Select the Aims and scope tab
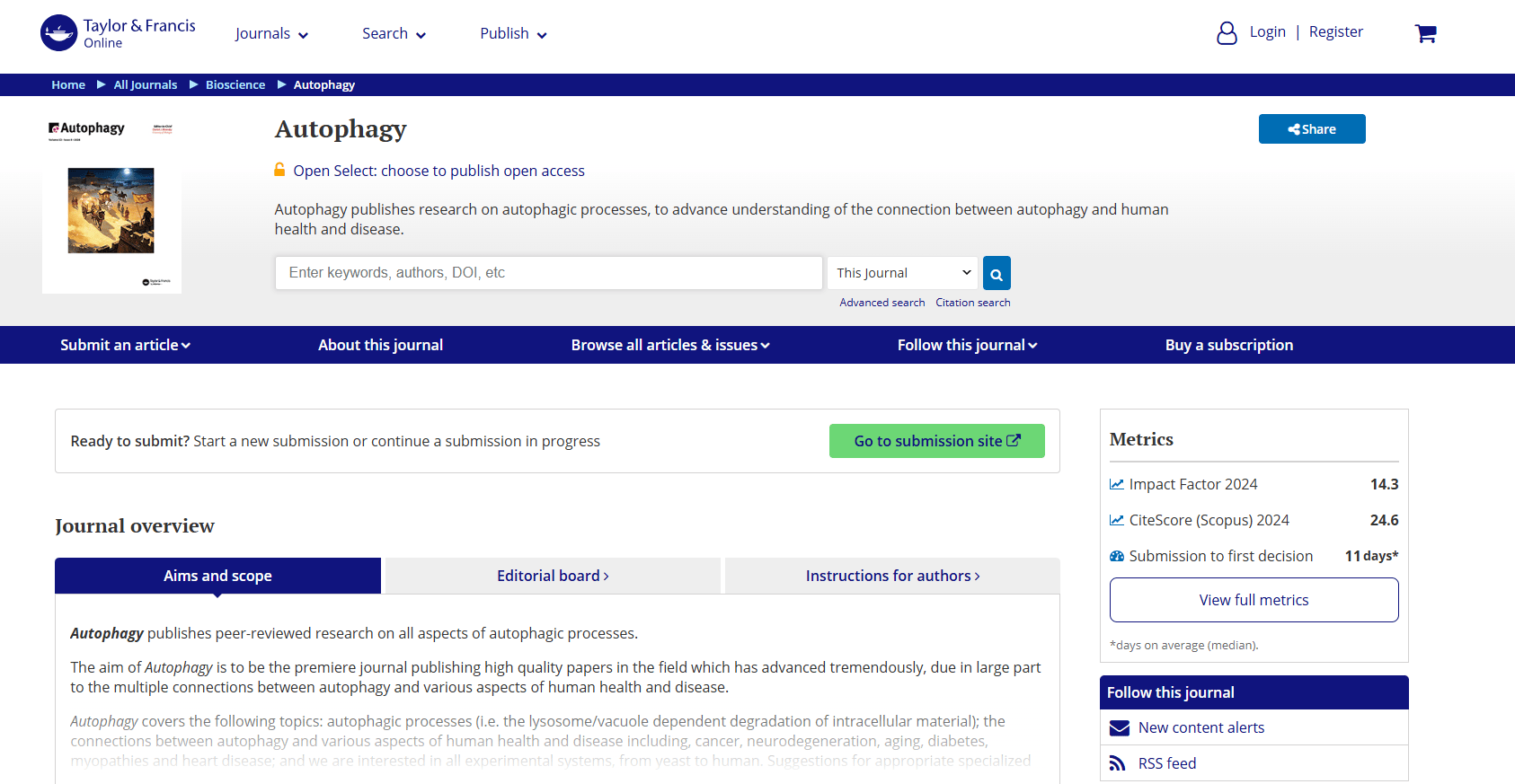 217,576
